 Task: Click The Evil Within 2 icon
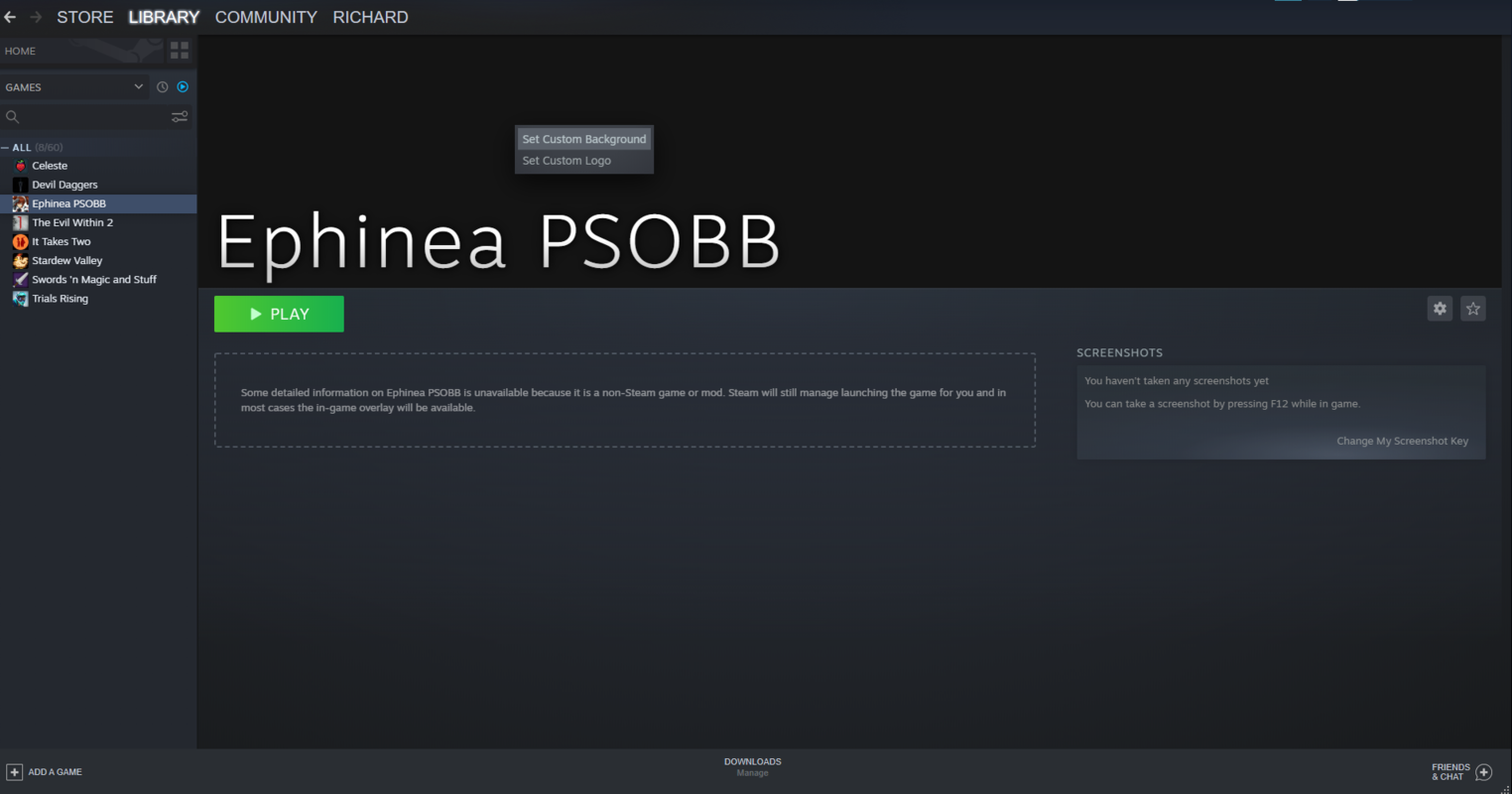tap(20, 222)
